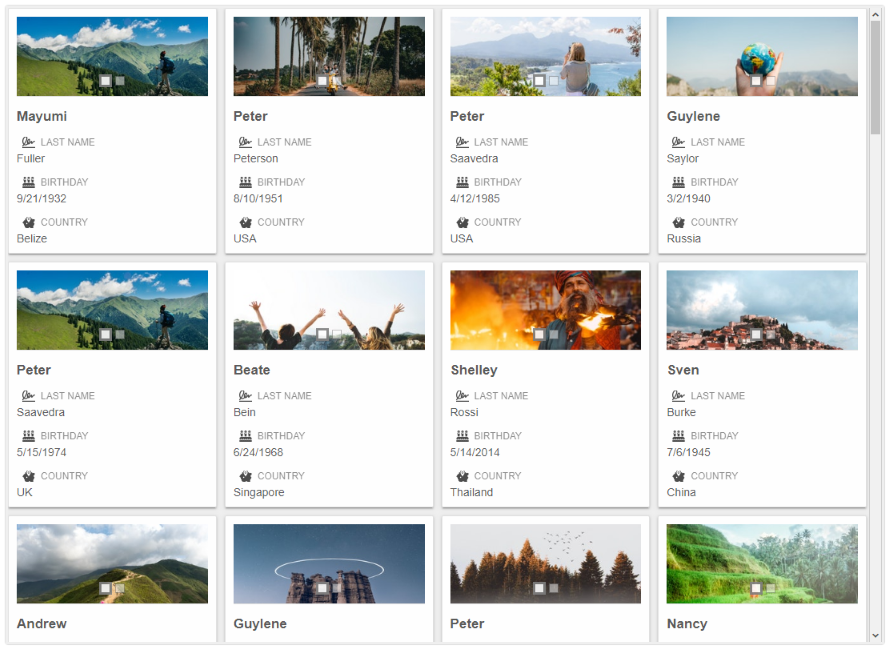Select second image indicator on Peter Peterson's palm road photo

coord(337,81)
